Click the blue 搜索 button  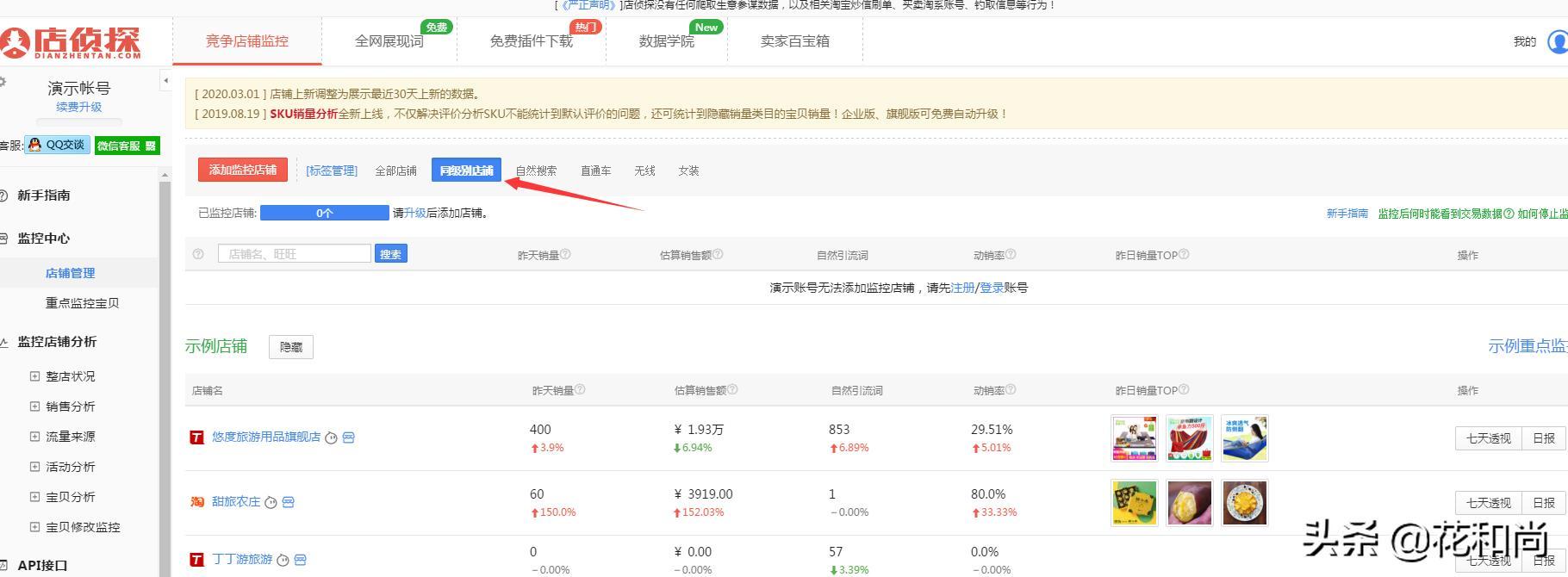tap(391, 254)
